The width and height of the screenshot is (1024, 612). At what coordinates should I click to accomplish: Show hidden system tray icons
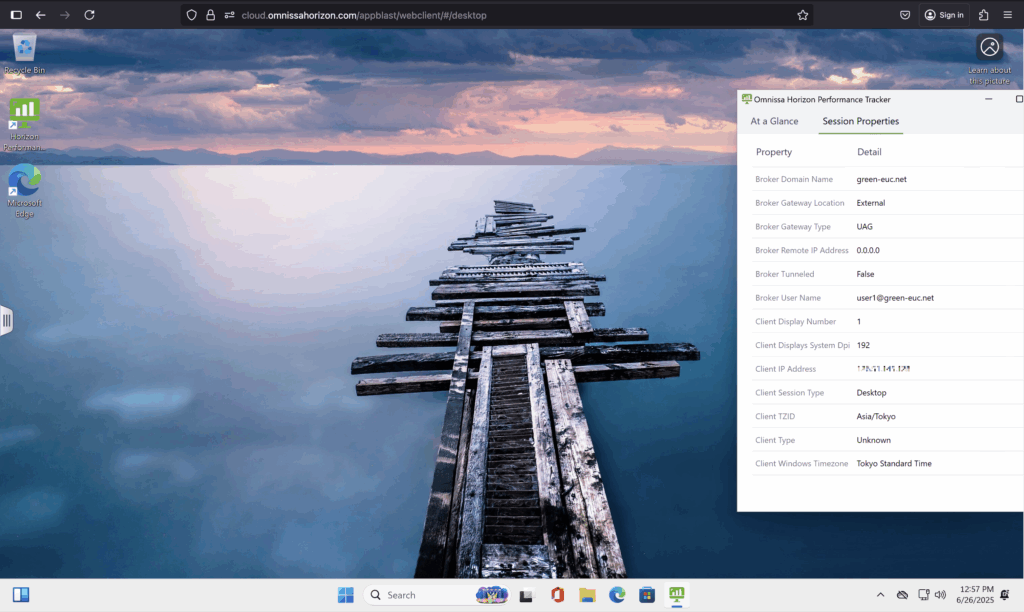(x=879, y=595)
